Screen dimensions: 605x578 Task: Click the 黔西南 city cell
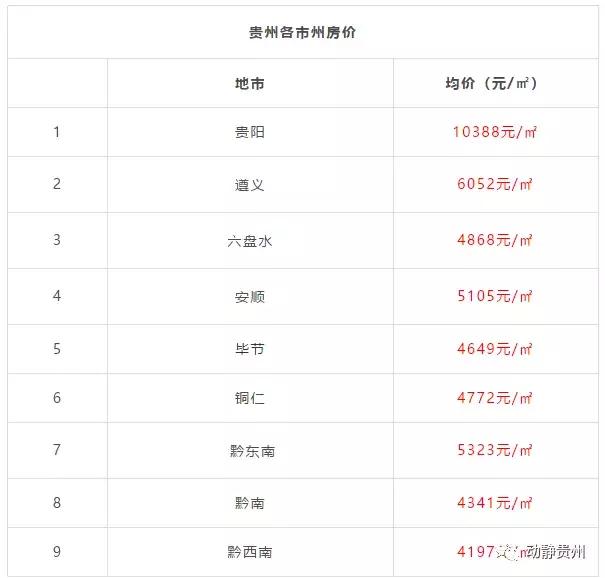[251, 552]
